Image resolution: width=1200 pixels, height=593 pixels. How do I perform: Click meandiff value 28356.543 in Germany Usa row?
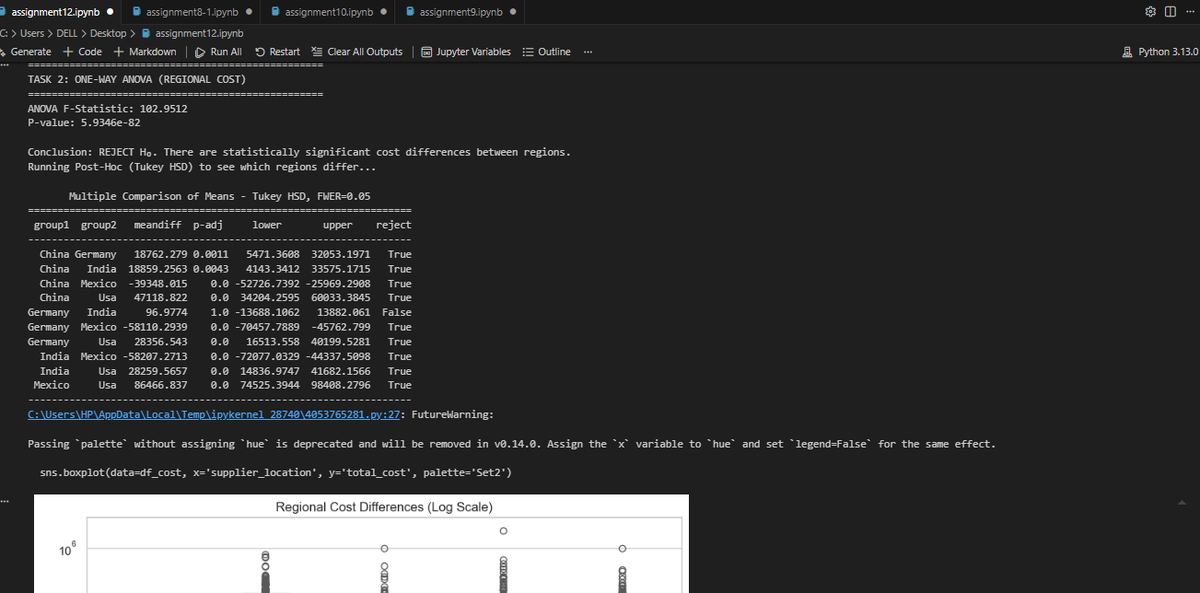(160, 342)
